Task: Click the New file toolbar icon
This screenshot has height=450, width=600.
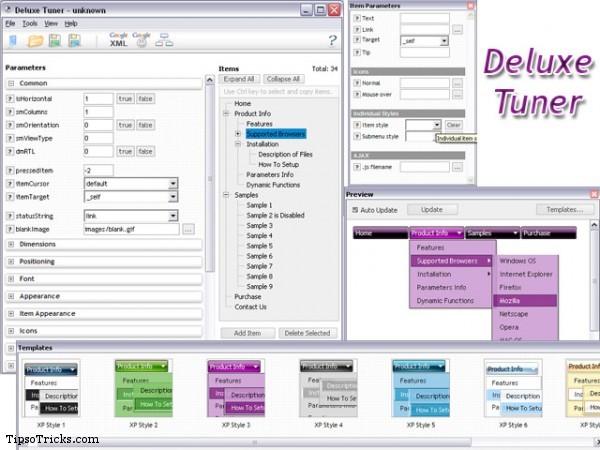Action: (x=13, y=40)
